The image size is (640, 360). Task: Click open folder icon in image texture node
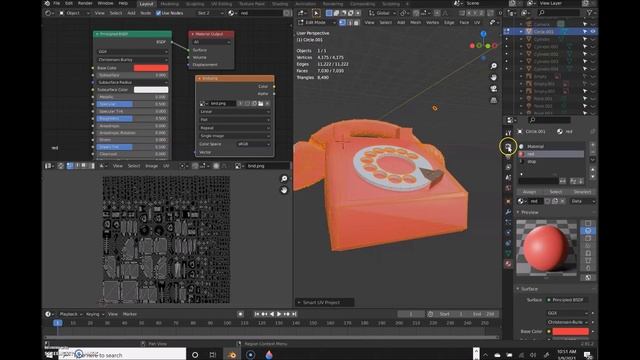[261, 104]
